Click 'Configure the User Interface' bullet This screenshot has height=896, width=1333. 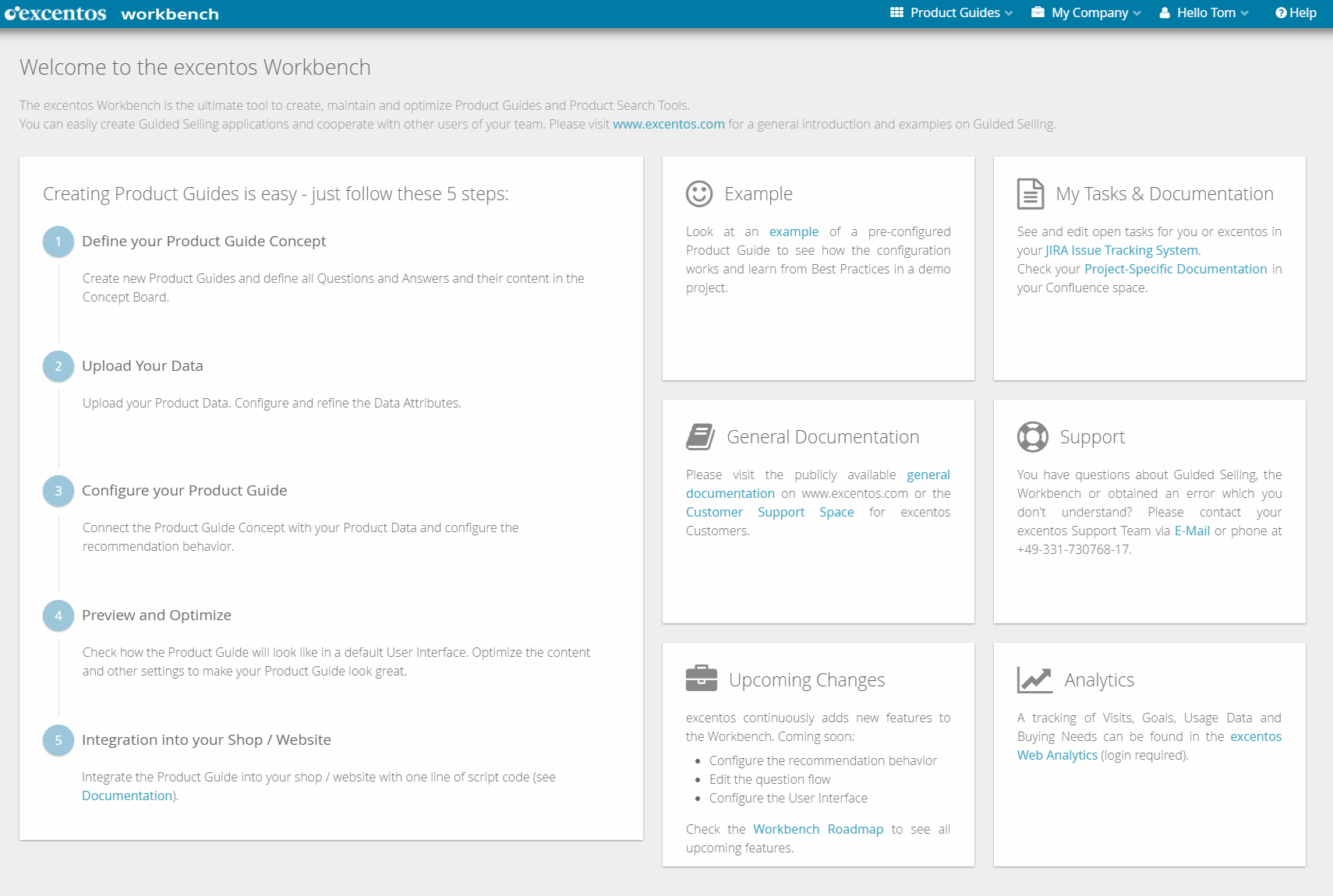point(788,798)
